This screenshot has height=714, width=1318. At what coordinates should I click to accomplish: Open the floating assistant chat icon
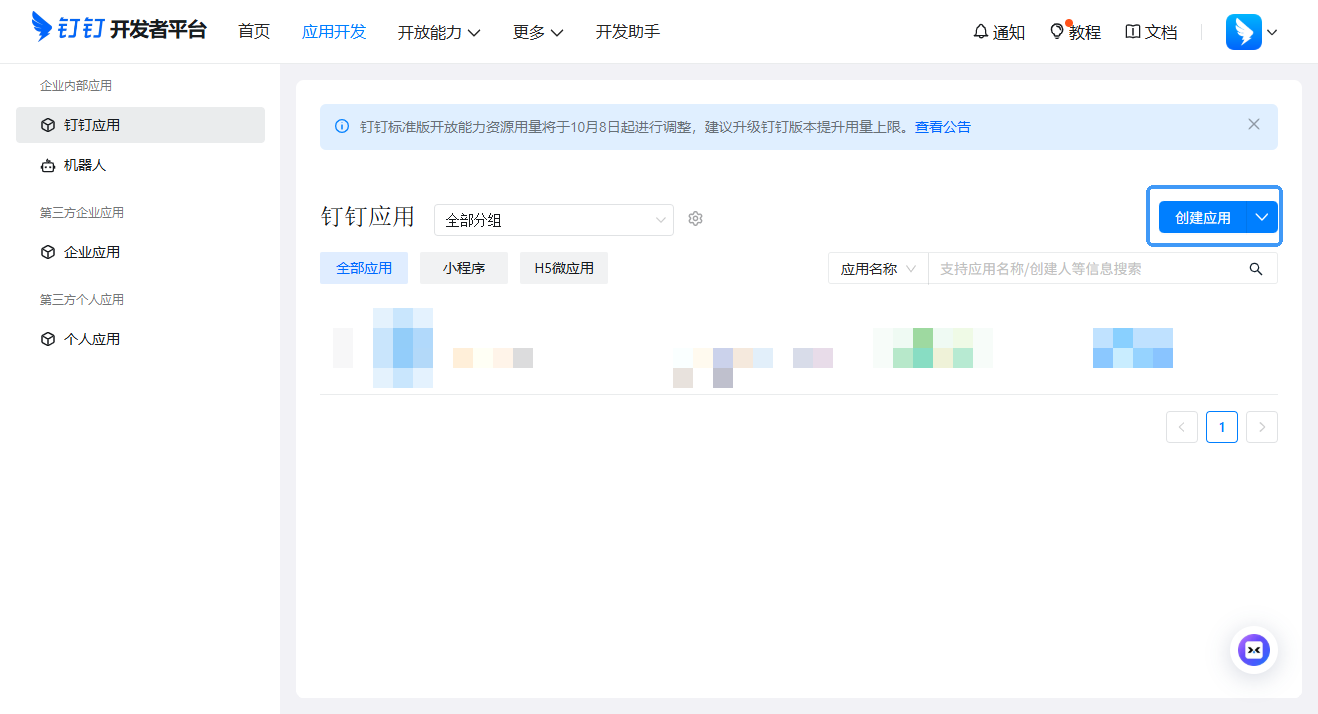[x=1253, y=650]
